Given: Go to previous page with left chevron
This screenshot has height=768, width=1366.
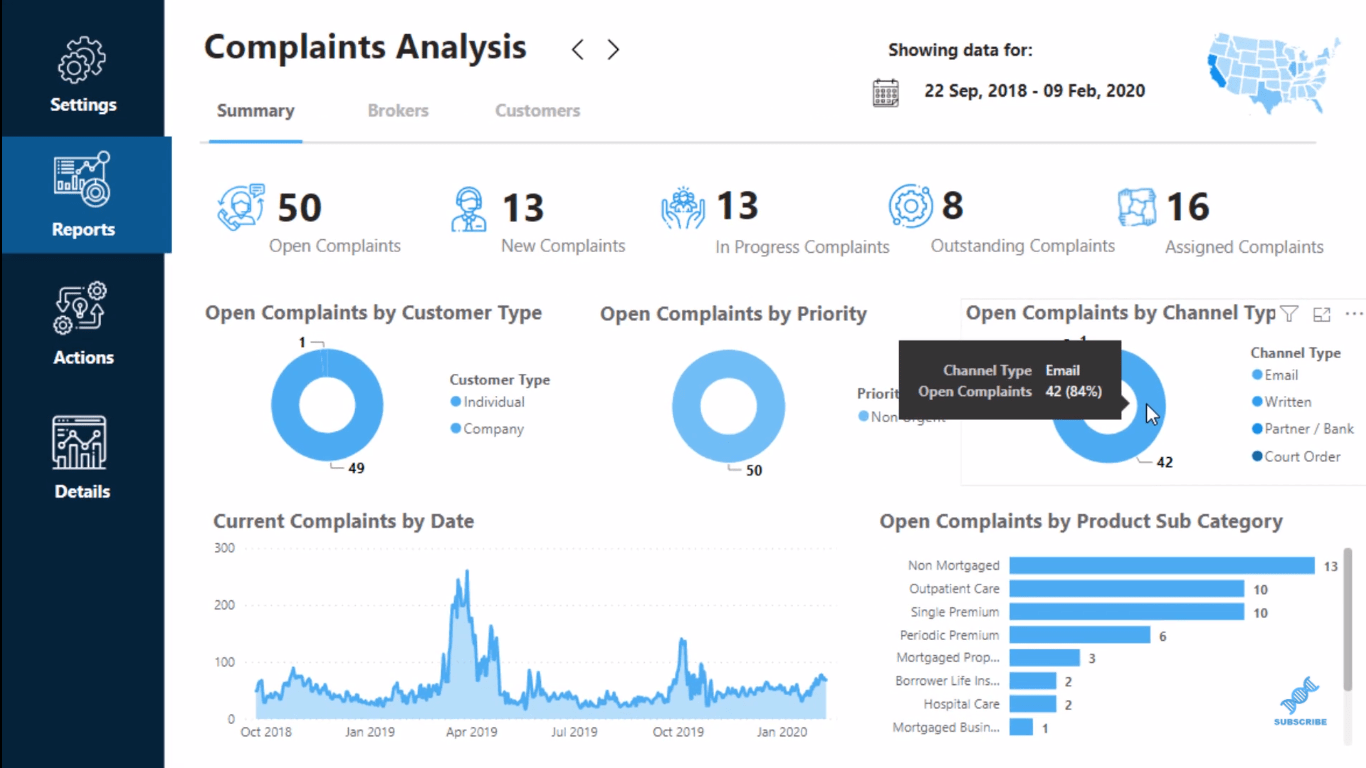Looking at the screenshot, I should click(x=577, y=49).
